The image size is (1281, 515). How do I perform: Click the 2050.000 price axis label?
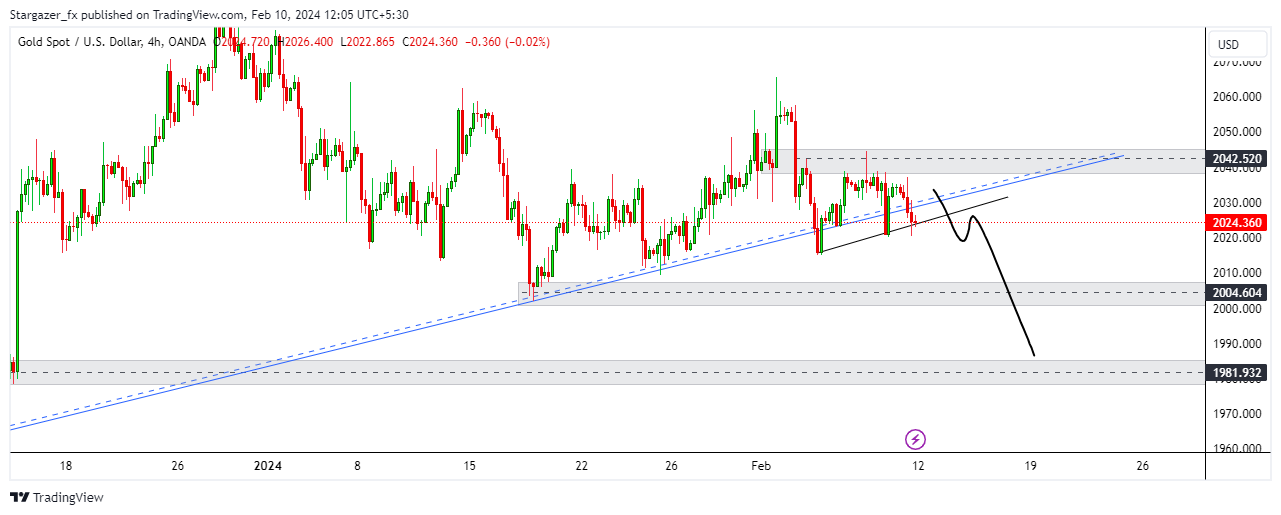pos(1239,132)
